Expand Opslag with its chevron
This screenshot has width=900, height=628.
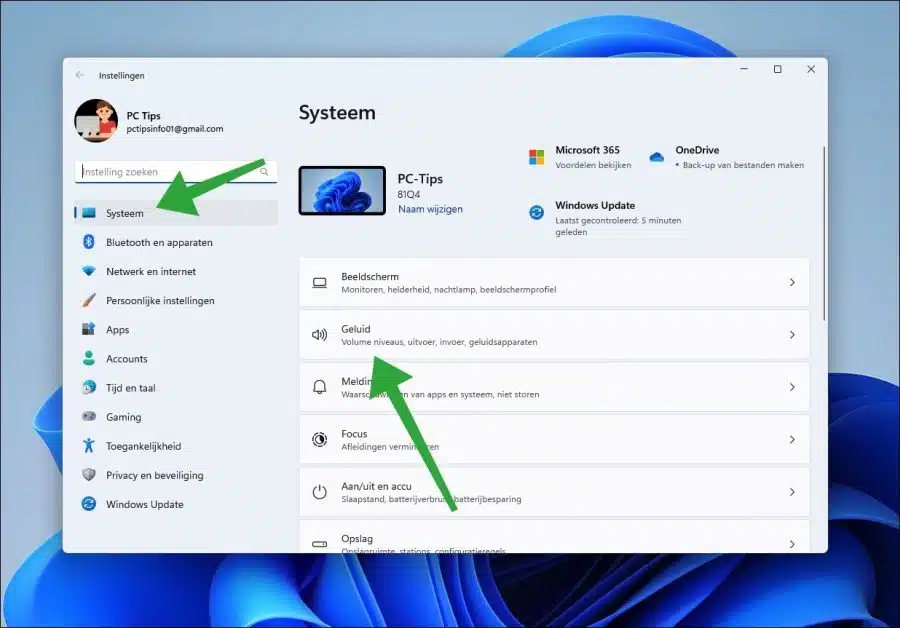(792, 544)
